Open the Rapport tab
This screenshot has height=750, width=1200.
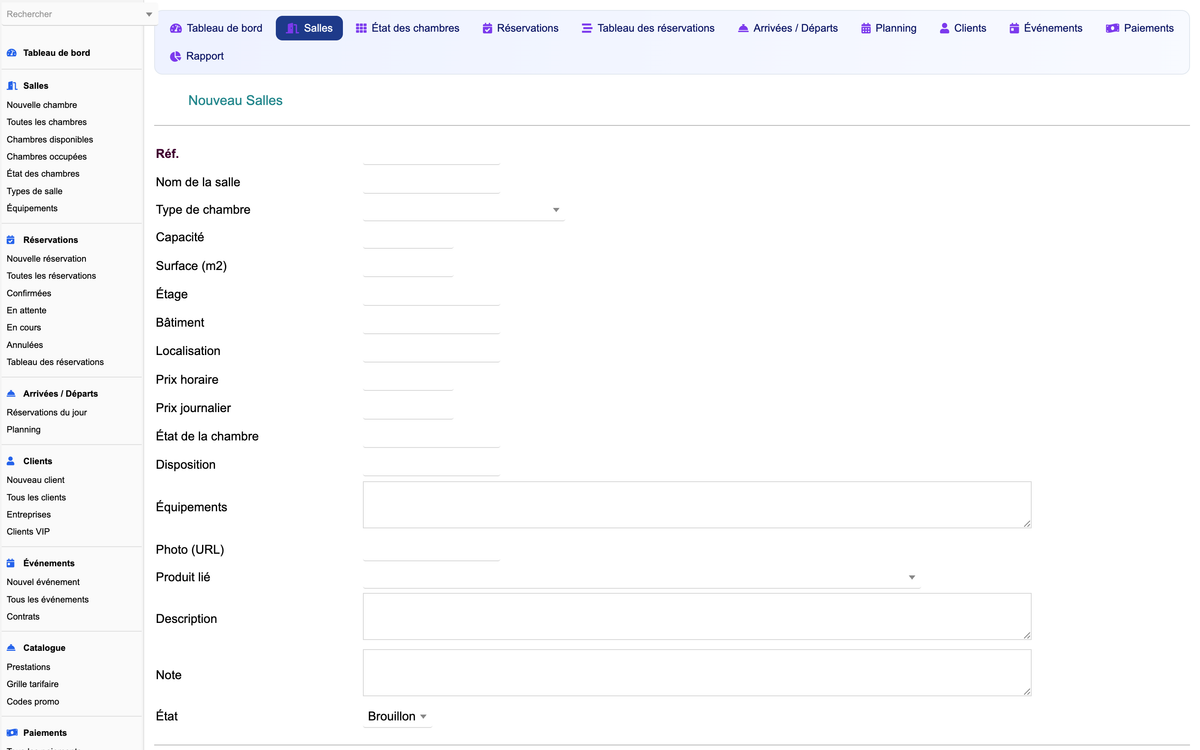(x=197, y=56)
